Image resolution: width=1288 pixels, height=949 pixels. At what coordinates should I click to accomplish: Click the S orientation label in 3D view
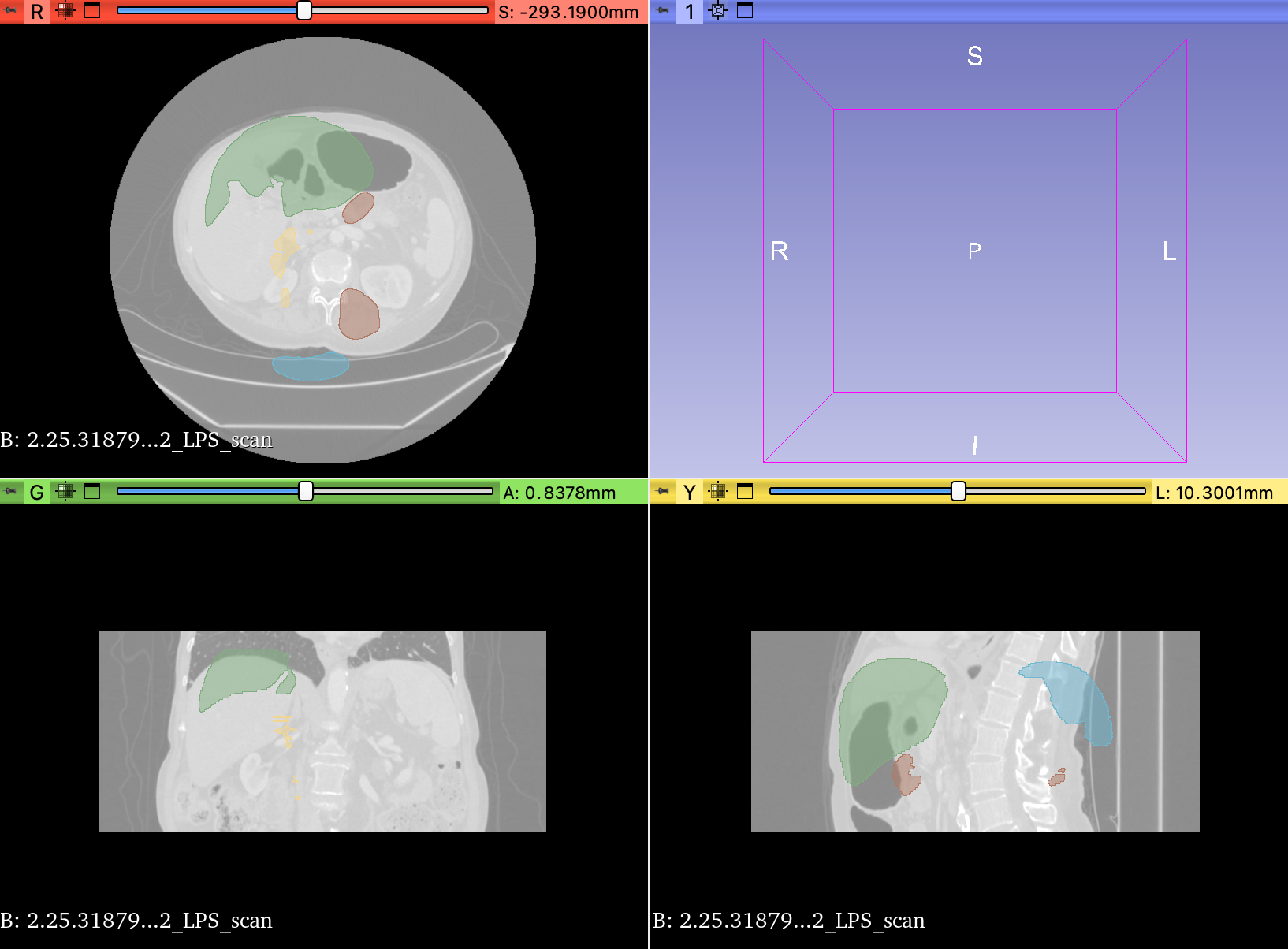point(975,56)
